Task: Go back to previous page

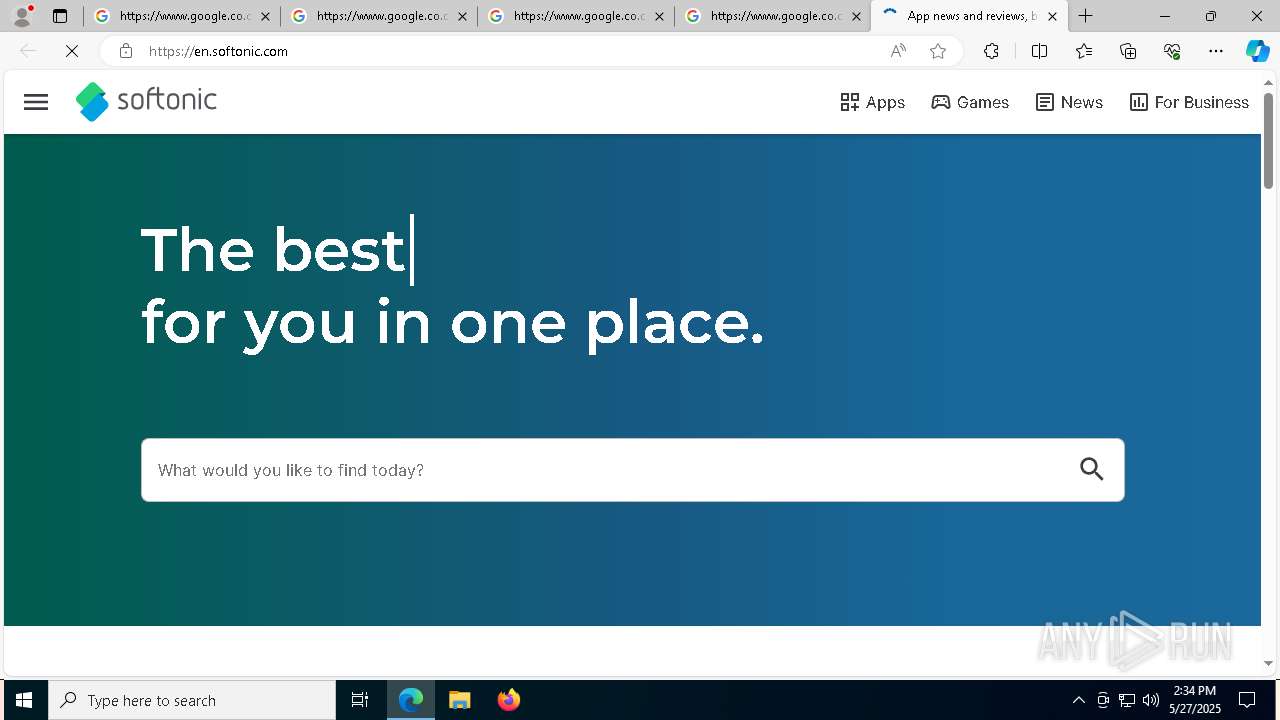Action: [28, 51]
